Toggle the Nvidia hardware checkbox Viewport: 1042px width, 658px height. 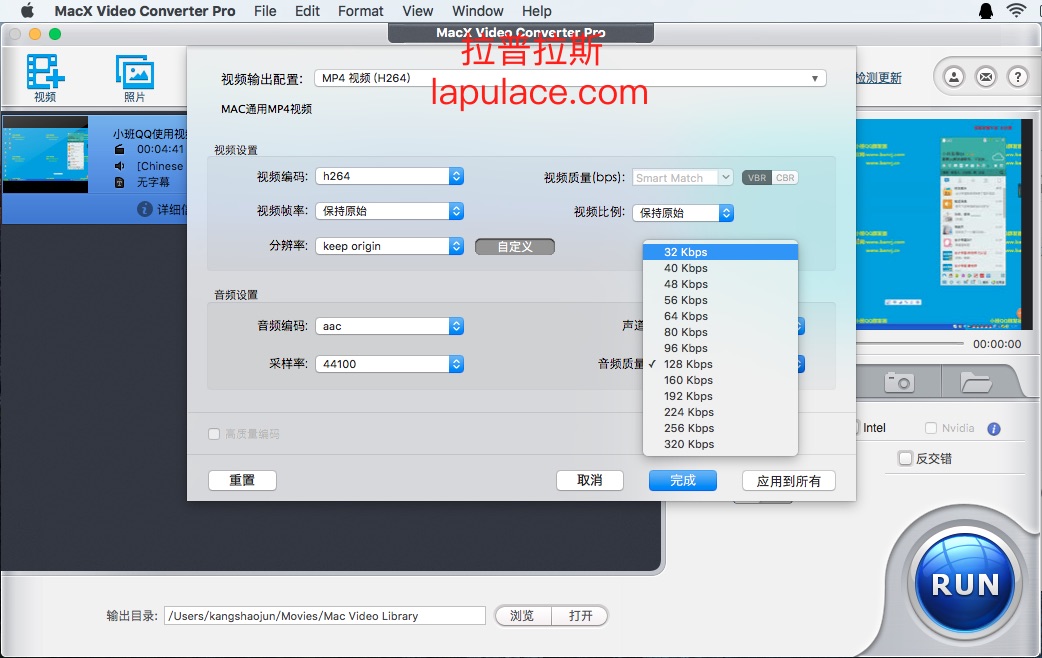(x=931, y=428)
